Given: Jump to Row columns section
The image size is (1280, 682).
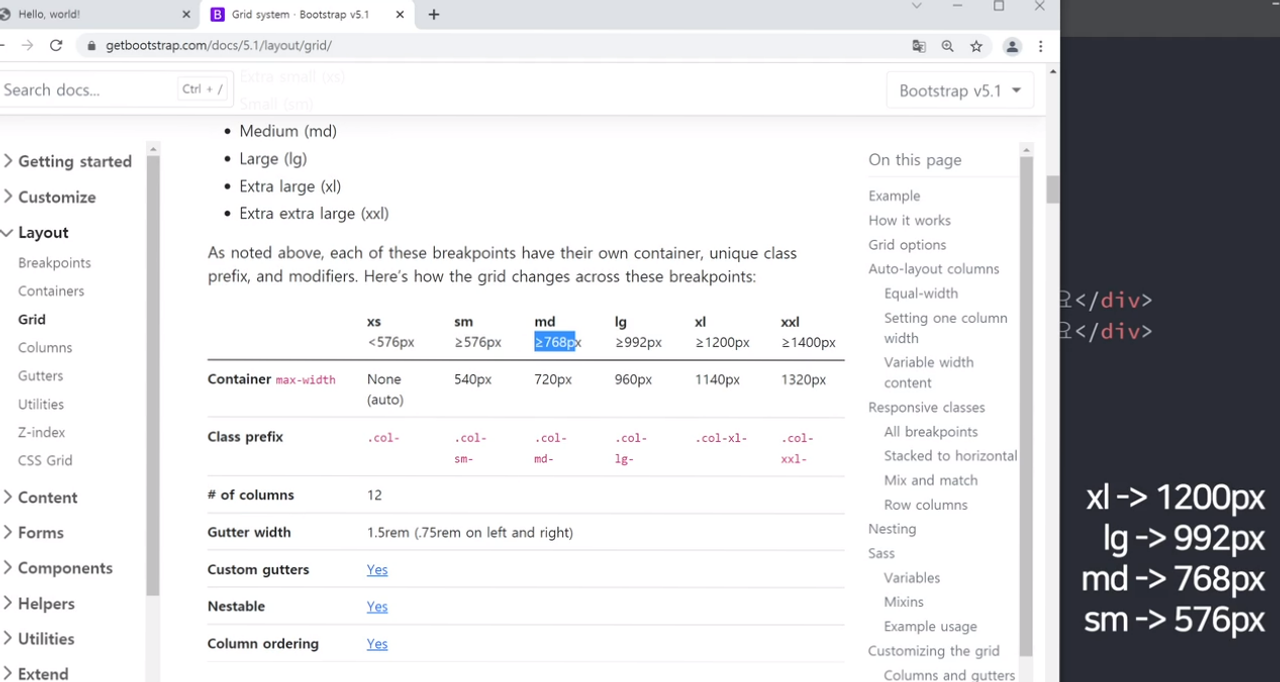Looking at the screenshot, I should tap(926, 505).
